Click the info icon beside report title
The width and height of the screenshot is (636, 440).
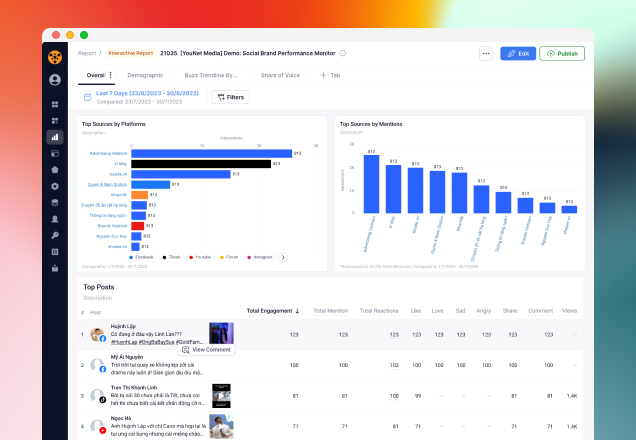point(342,54)
